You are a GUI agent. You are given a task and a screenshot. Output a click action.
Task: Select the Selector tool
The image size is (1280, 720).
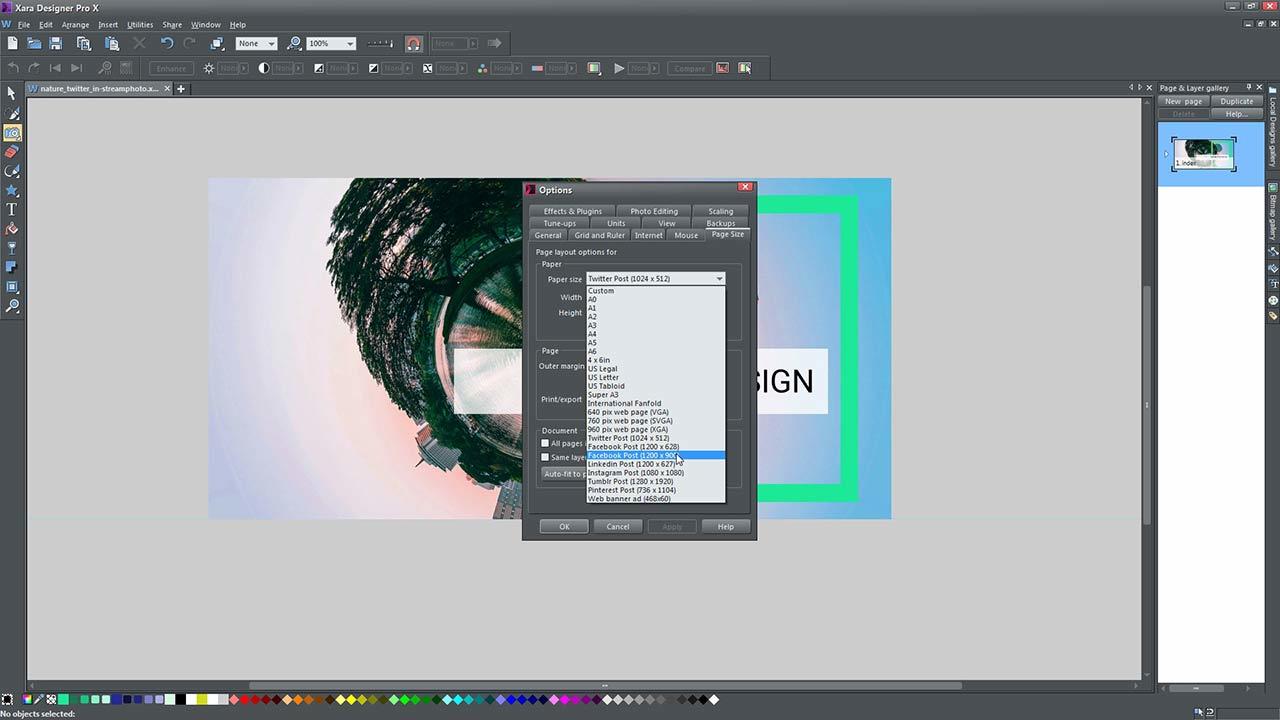(12, 93)
